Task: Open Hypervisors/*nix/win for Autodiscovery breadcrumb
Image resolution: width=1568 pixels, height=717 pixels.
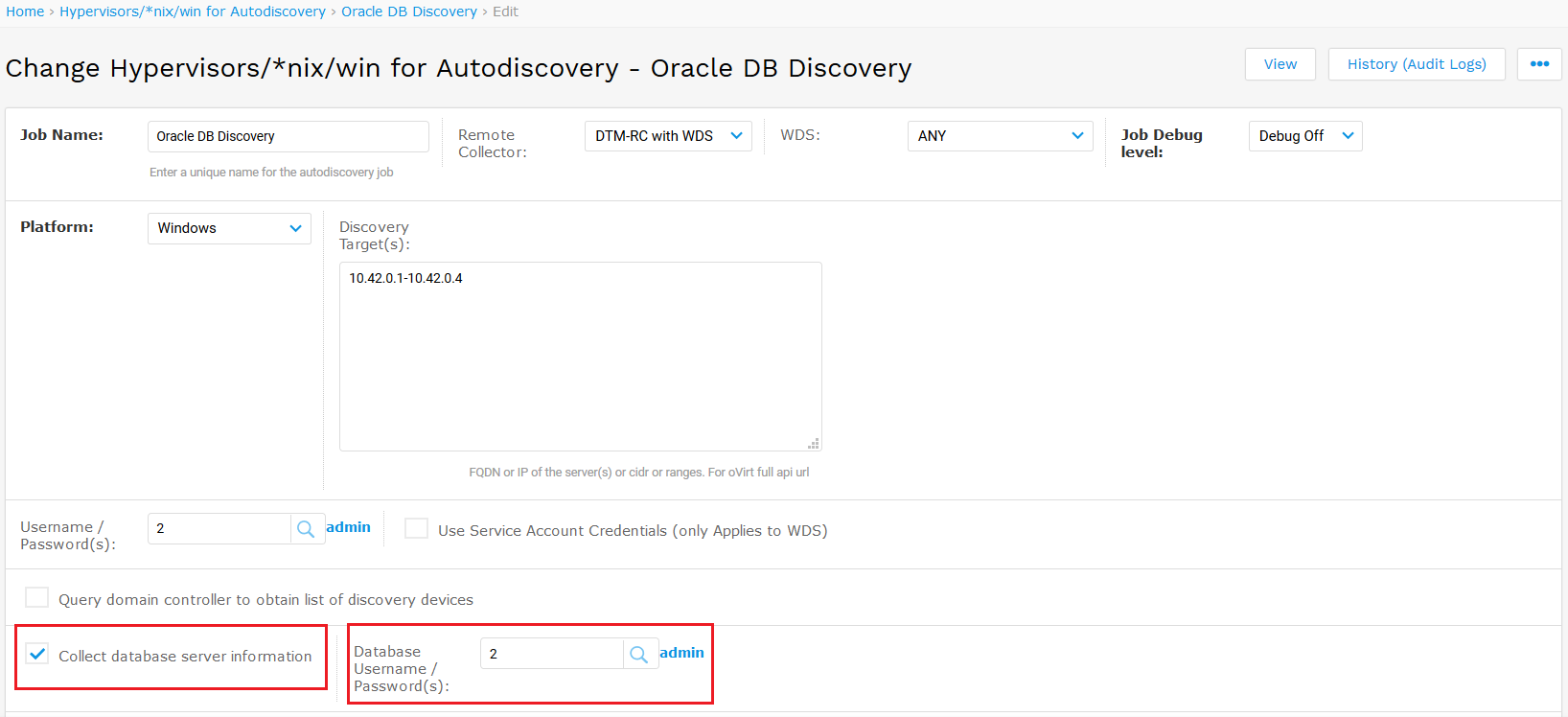Action: click(193, 12)
